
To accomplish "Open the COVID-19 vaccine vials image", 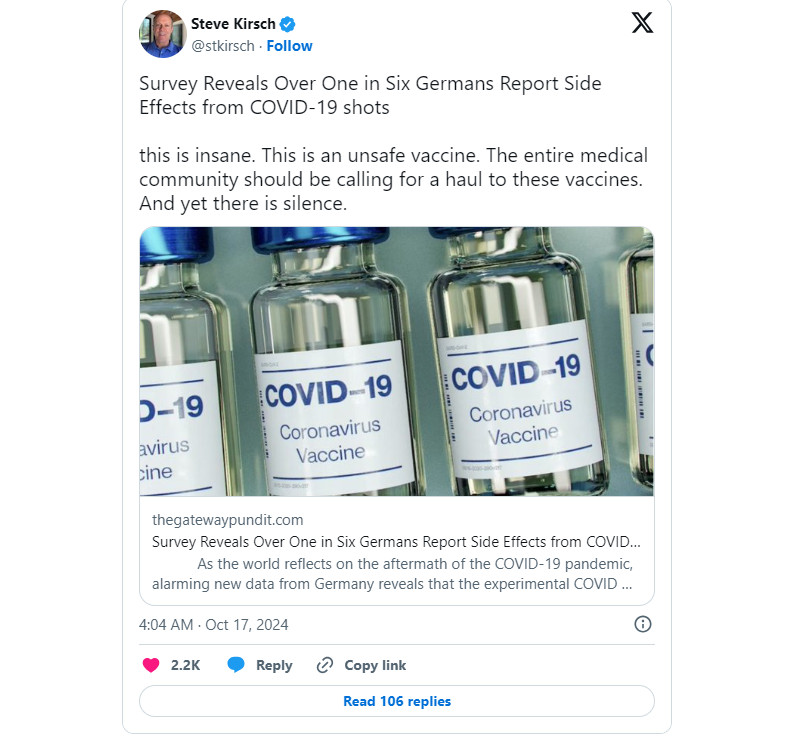I will [396, 361].
